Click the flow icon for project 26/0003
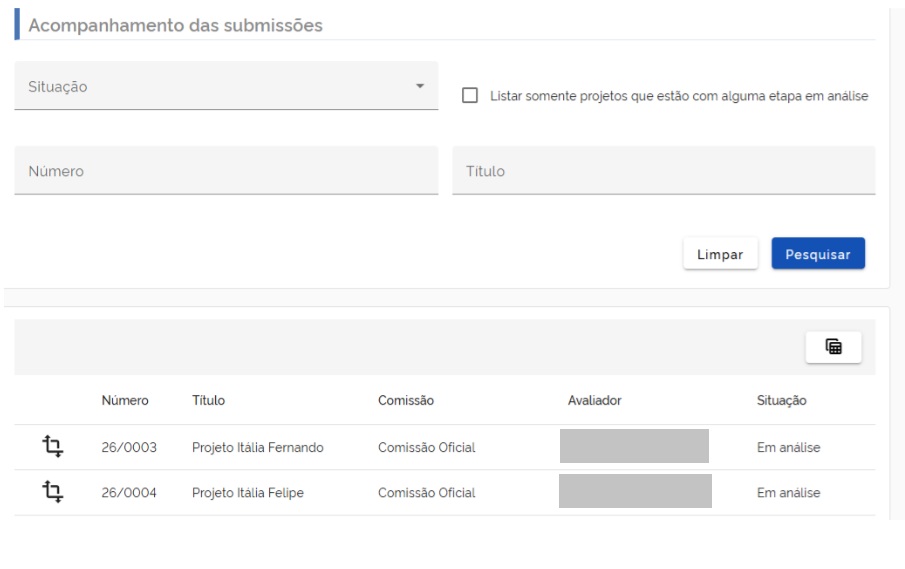This screenshot has width=905, height=569. point(52,446)
